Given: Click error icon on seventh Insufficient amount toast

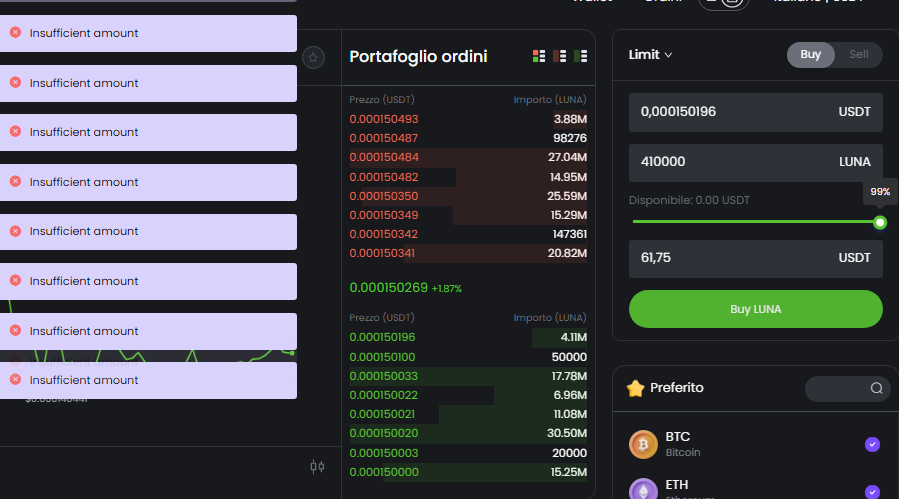Looking at the screenshot, I should [x=15, y=331].
